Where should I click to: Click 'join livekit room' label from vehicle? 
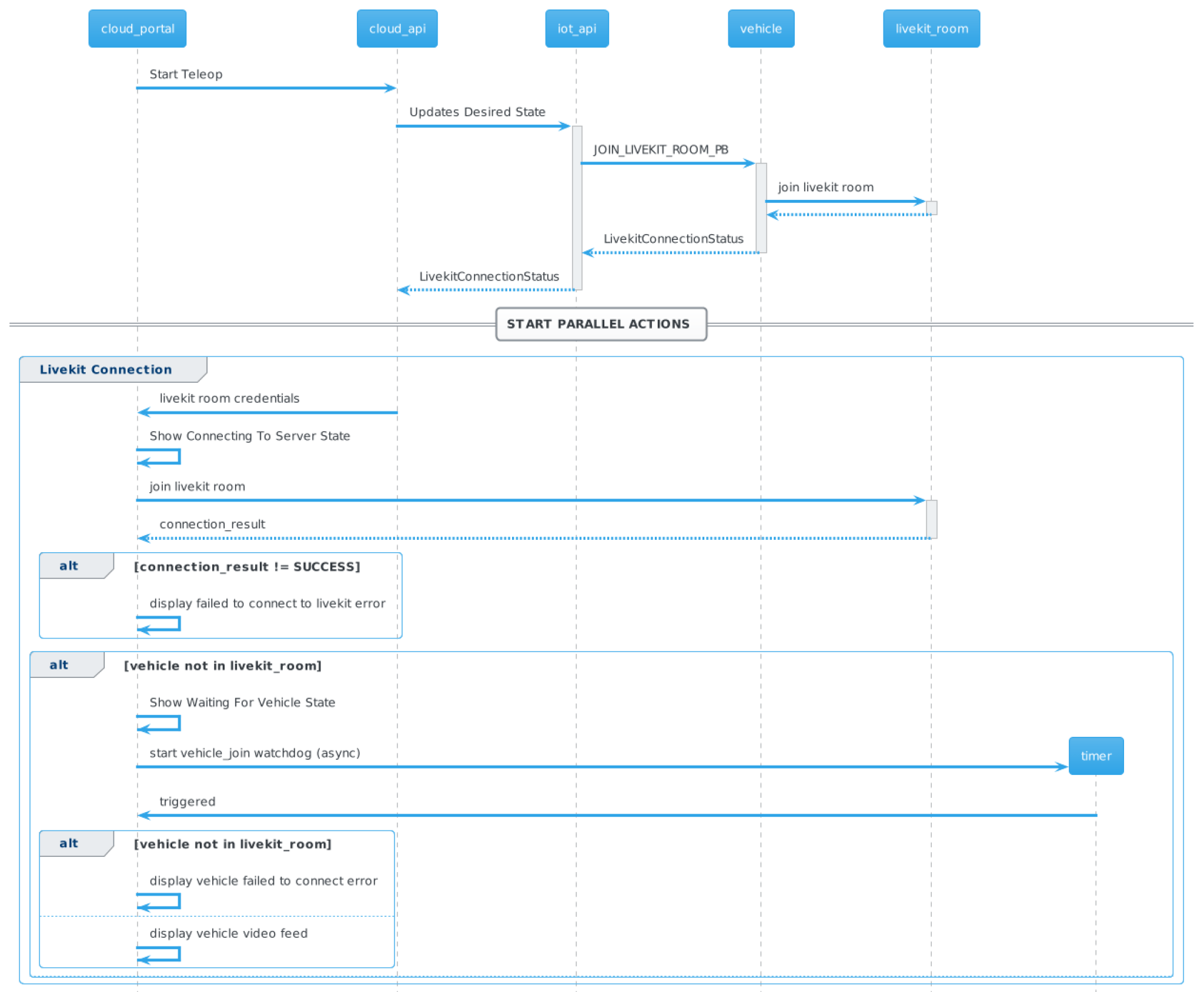pos(825,187)
